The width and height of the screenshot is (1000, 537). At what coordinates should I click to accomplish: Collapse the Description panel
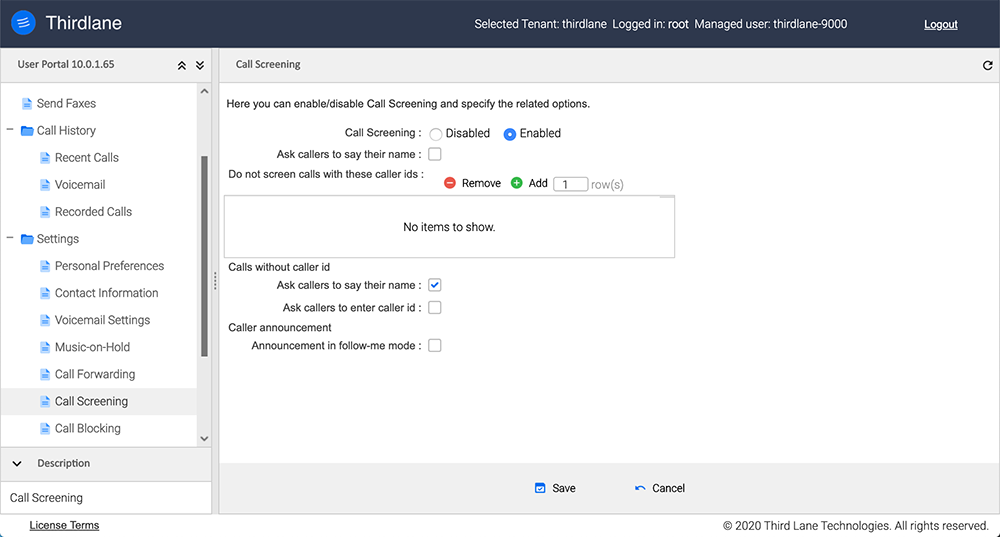(17, 463)
